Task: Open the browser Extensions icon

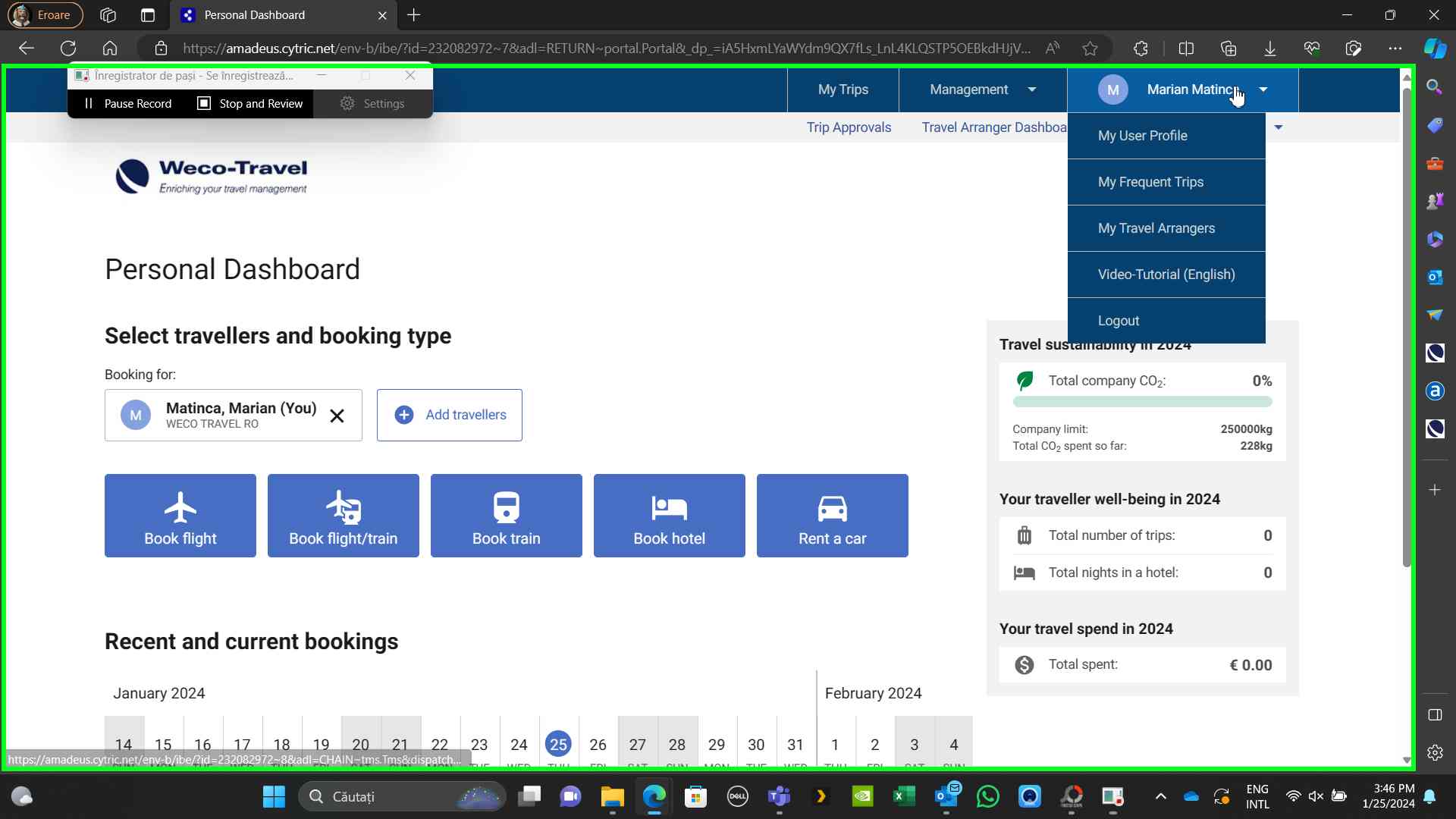Action: 1141,49
